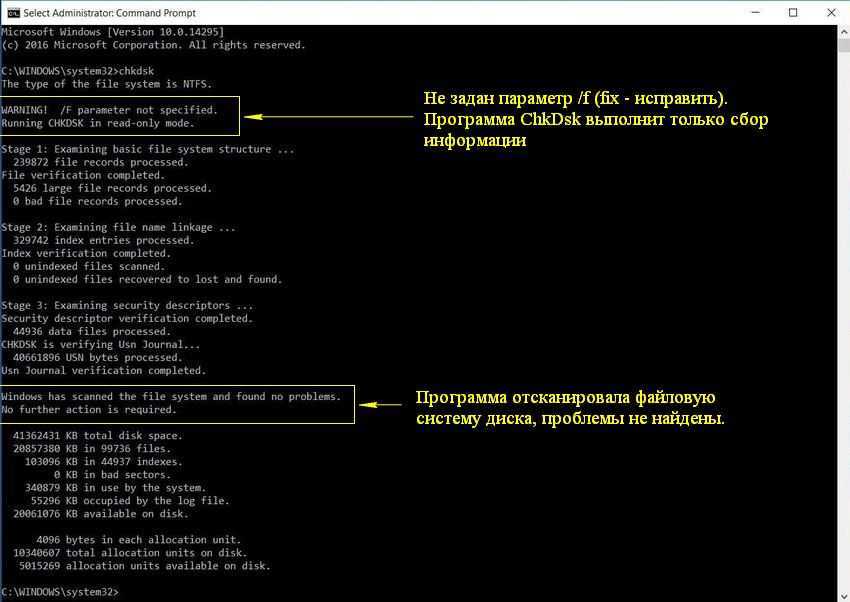Close the Command Prompt window
This screenshot has width=850, height=602.
pyautogui.click(x=831, y=12)
